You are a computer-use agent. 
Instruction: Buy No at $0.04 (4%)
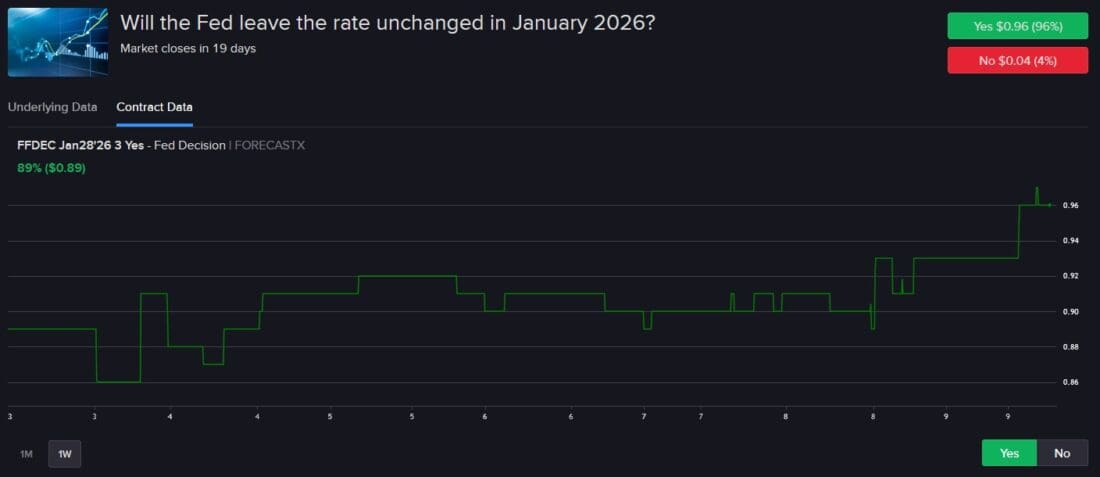(1017, 61)
